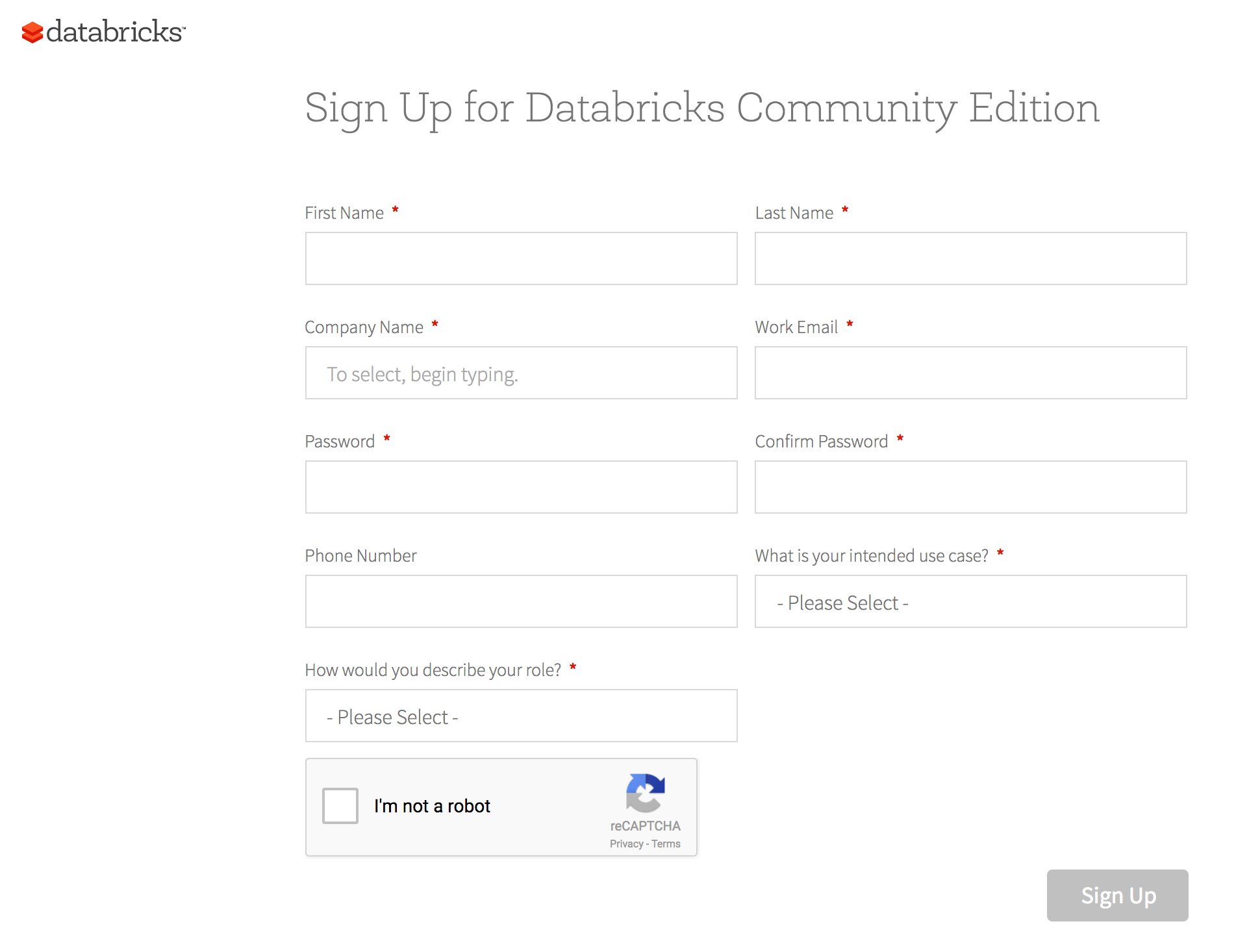This screenshot has height=952, width=1249.
Task: Click the Sign Up button
Action: point(1118,896)
